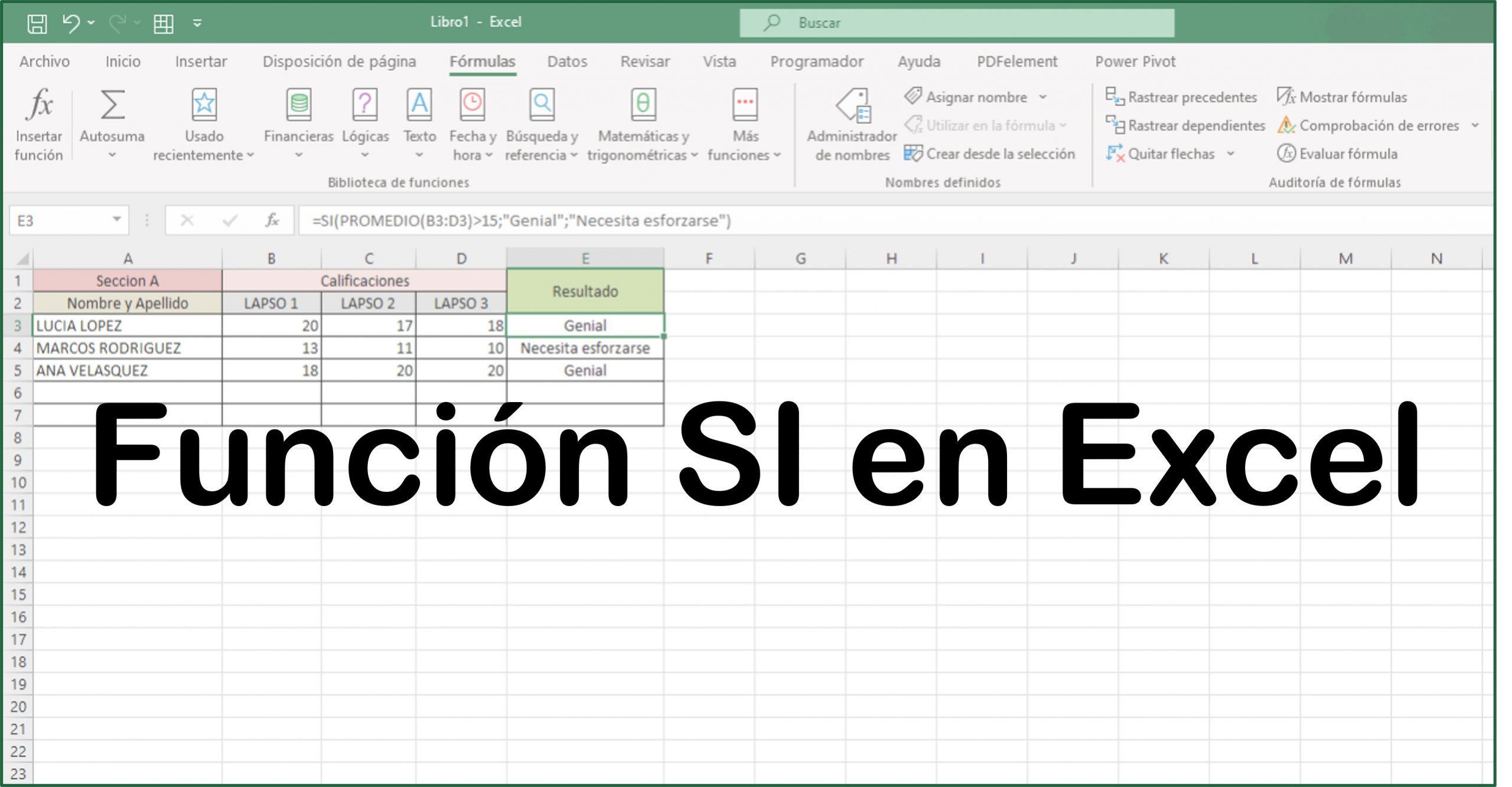Viewport: 1512px width, 787px height.
Task: Switch to the Insertar tab
Action: coord(201,61)
